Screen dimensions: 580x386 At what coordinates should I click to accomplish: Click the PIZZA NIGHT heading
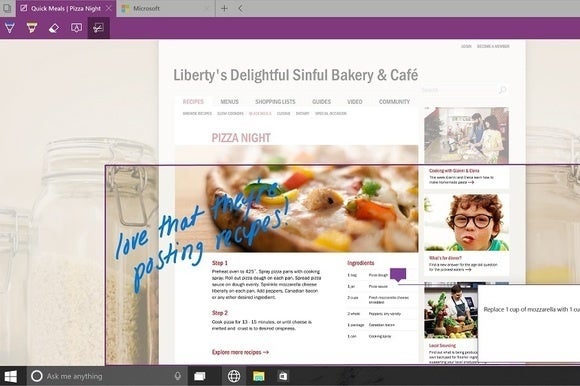point(241,138)
